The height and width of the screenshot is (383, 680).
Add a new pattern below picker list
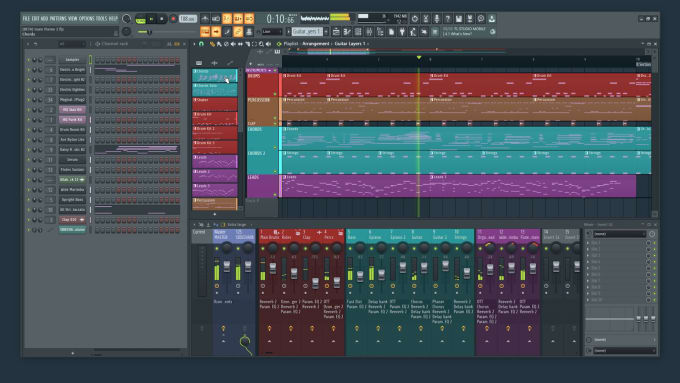(215, 214)
